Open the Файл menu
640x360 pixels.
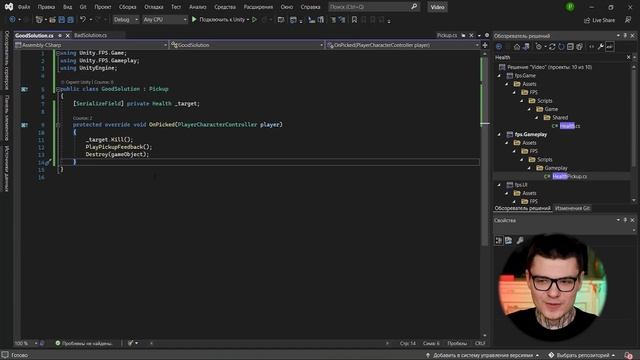tap(24, 7)
